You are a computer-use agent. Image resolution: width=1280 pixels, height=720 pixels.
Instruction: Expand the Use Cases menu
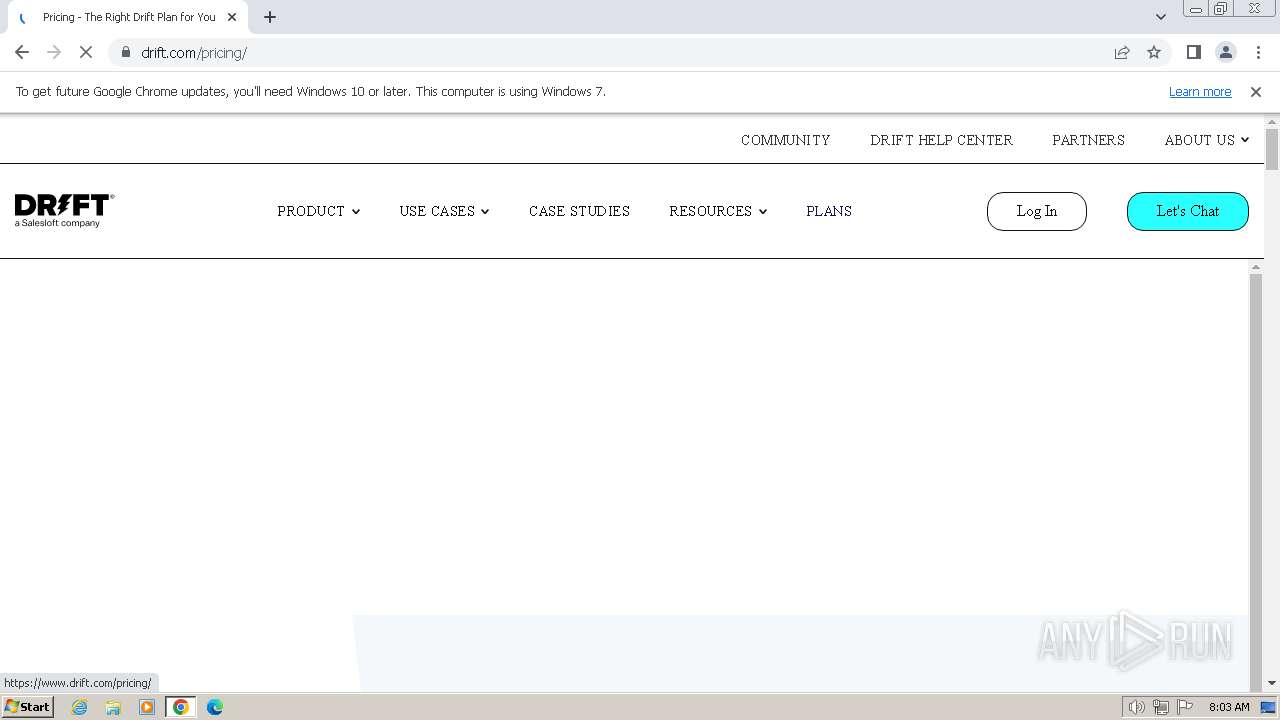(x=444, y=211)
